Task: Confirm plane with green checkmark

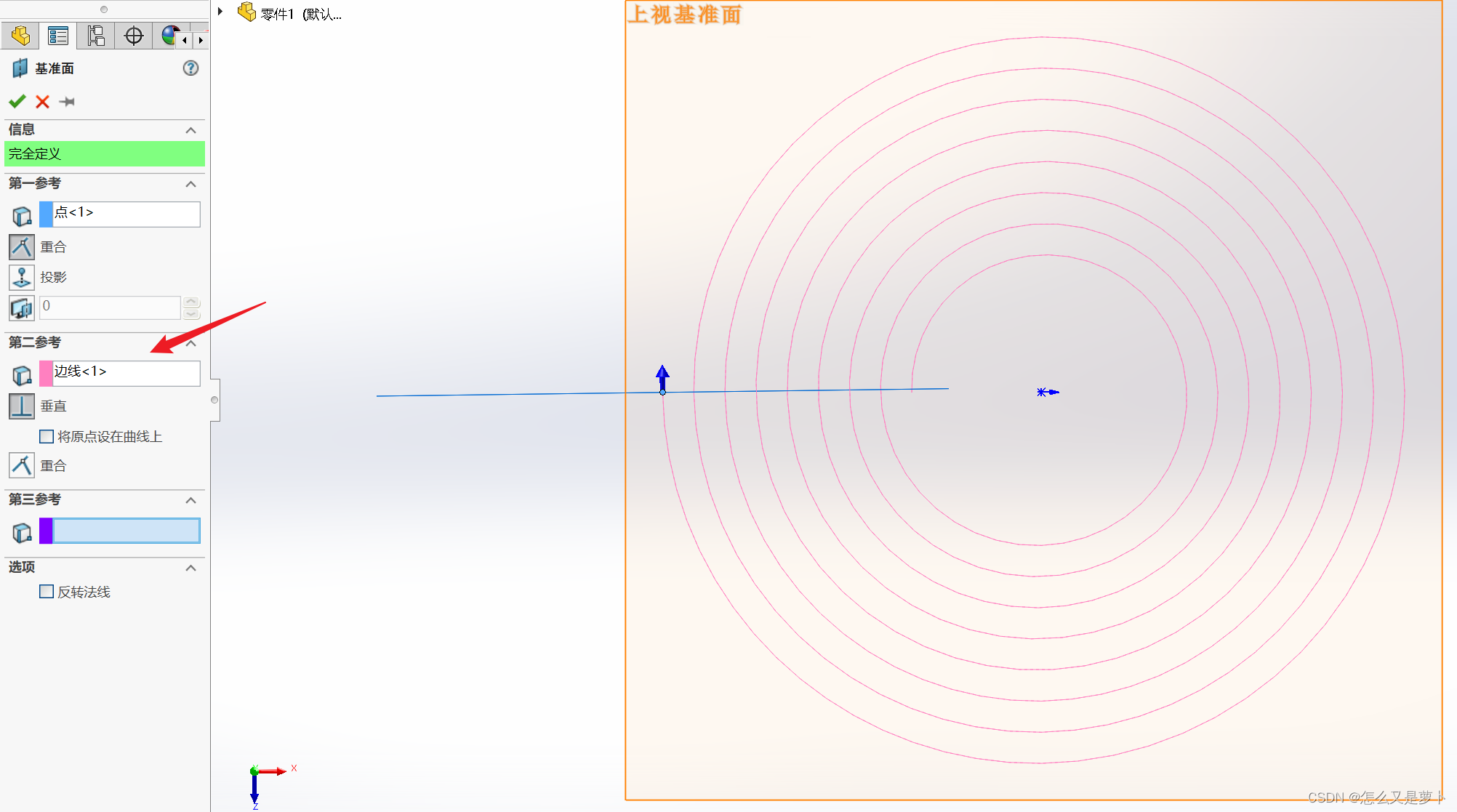Action: click(17, 101)
